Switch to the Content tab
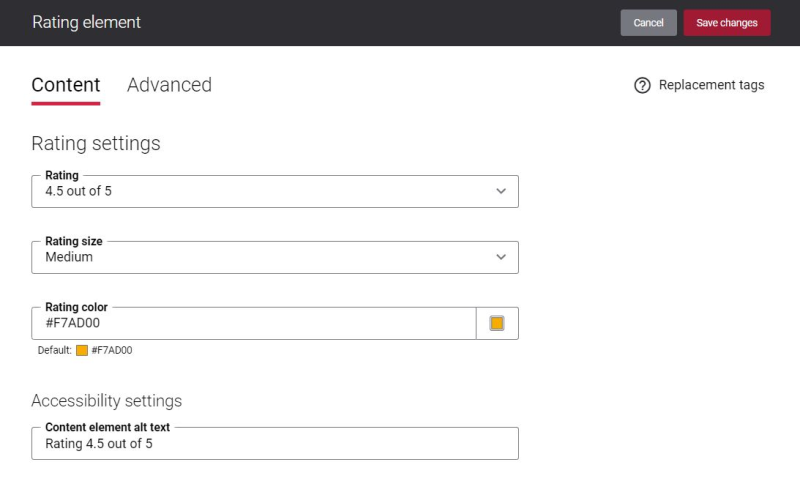This screenshot has width=800, height=495. [66, 85]
